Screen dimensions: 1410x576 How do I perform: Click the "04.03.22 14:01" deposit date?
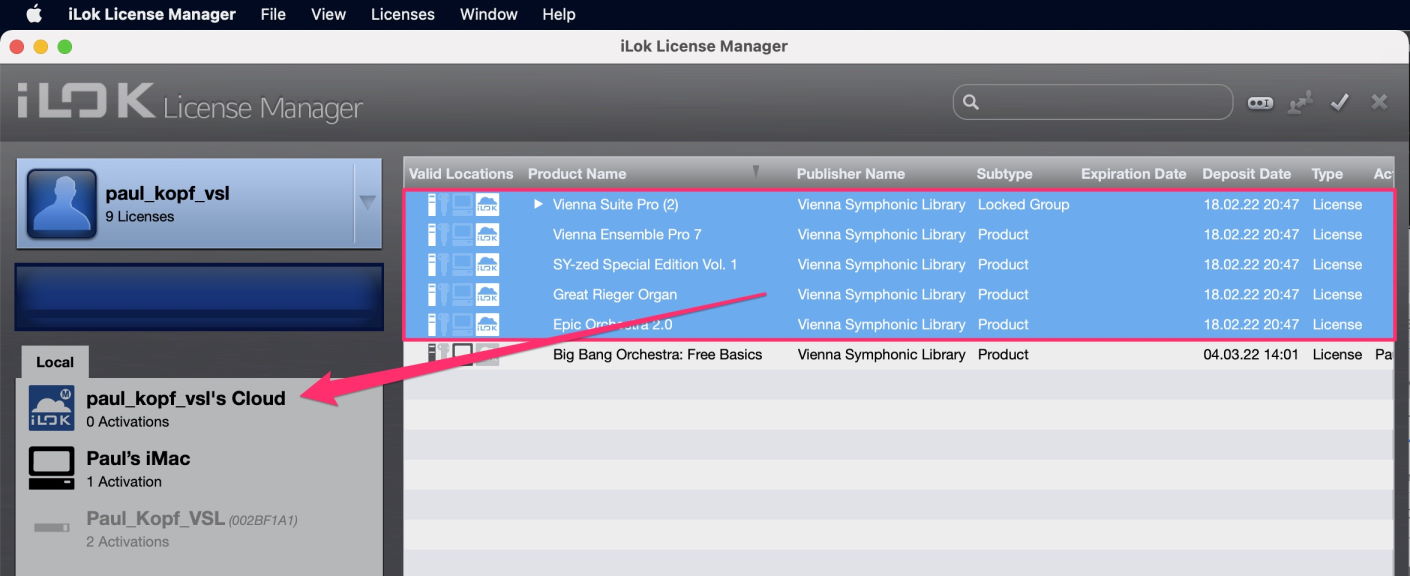click(1251, 354)
